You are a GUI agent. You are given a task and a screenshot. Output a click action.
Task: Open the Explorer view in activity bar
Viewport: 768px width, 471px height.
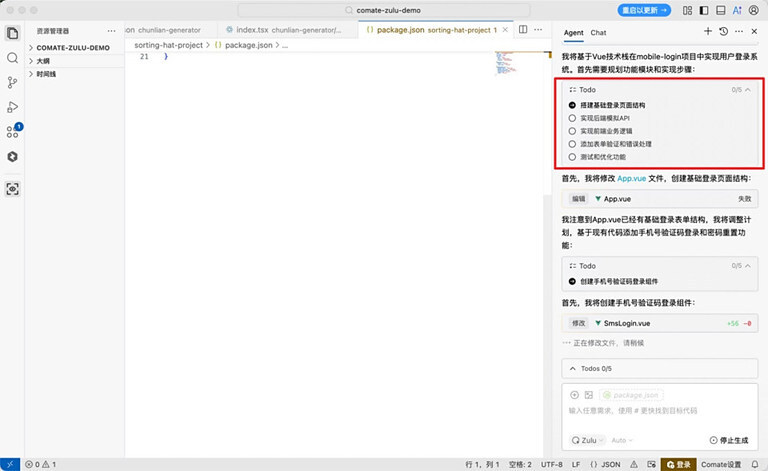coord(13,33)
